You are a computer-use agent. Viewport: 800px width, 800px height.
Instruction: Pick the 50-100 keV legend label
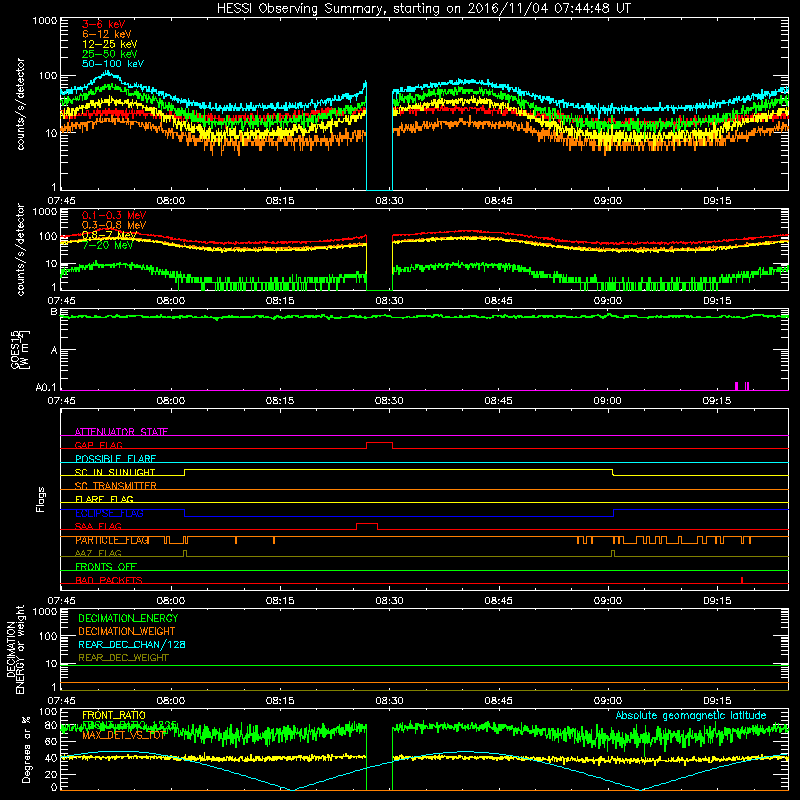click(x=113, y=64)
